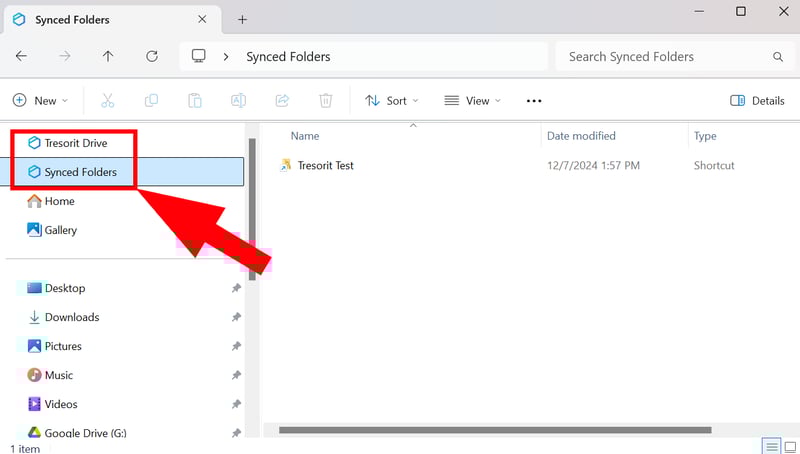Go forward with the right arrow
800x454 pixels.
[65, 56]
